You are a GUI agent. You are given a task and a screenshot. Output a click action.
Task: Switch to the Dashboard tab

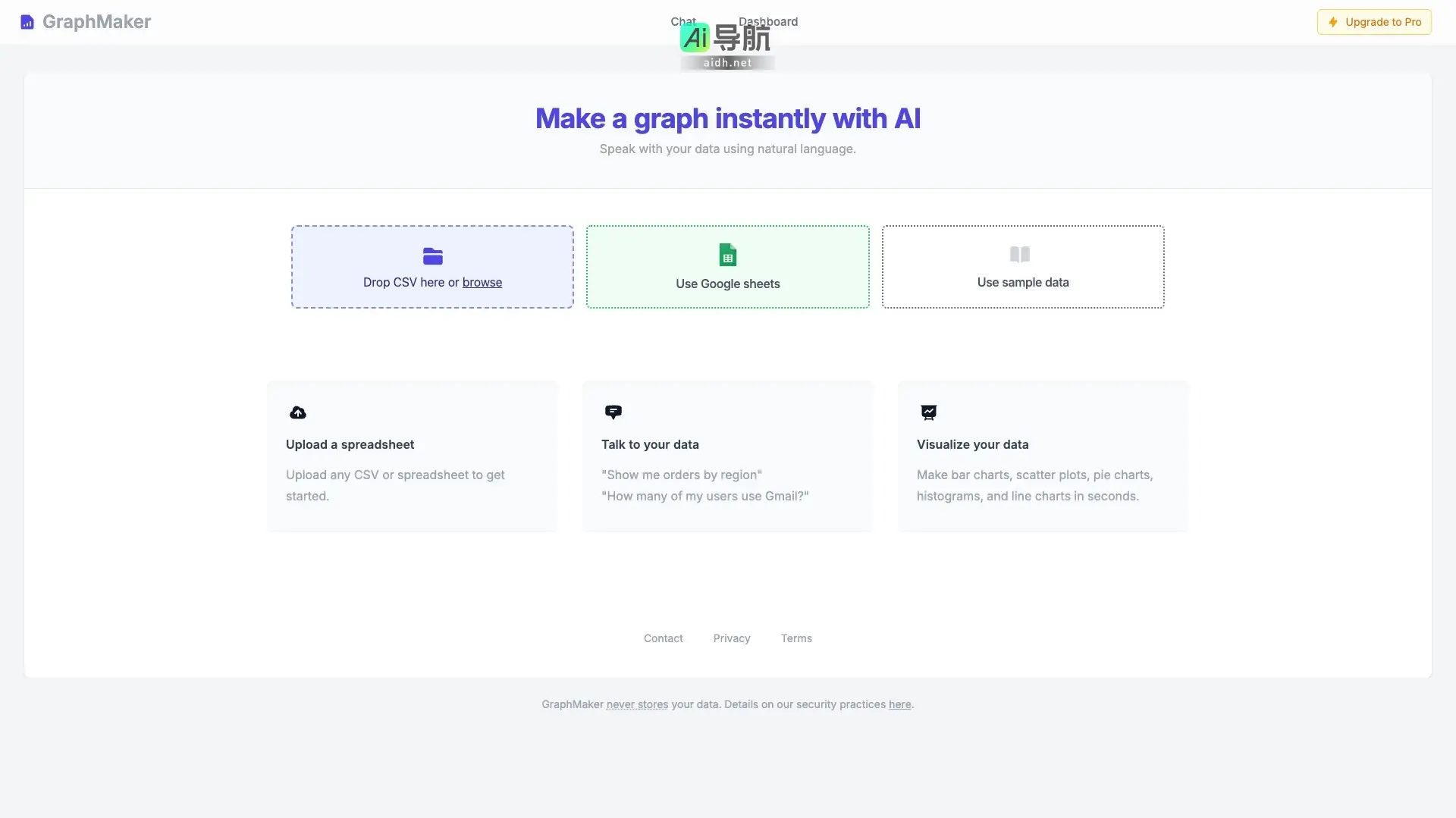pos(767,21)
